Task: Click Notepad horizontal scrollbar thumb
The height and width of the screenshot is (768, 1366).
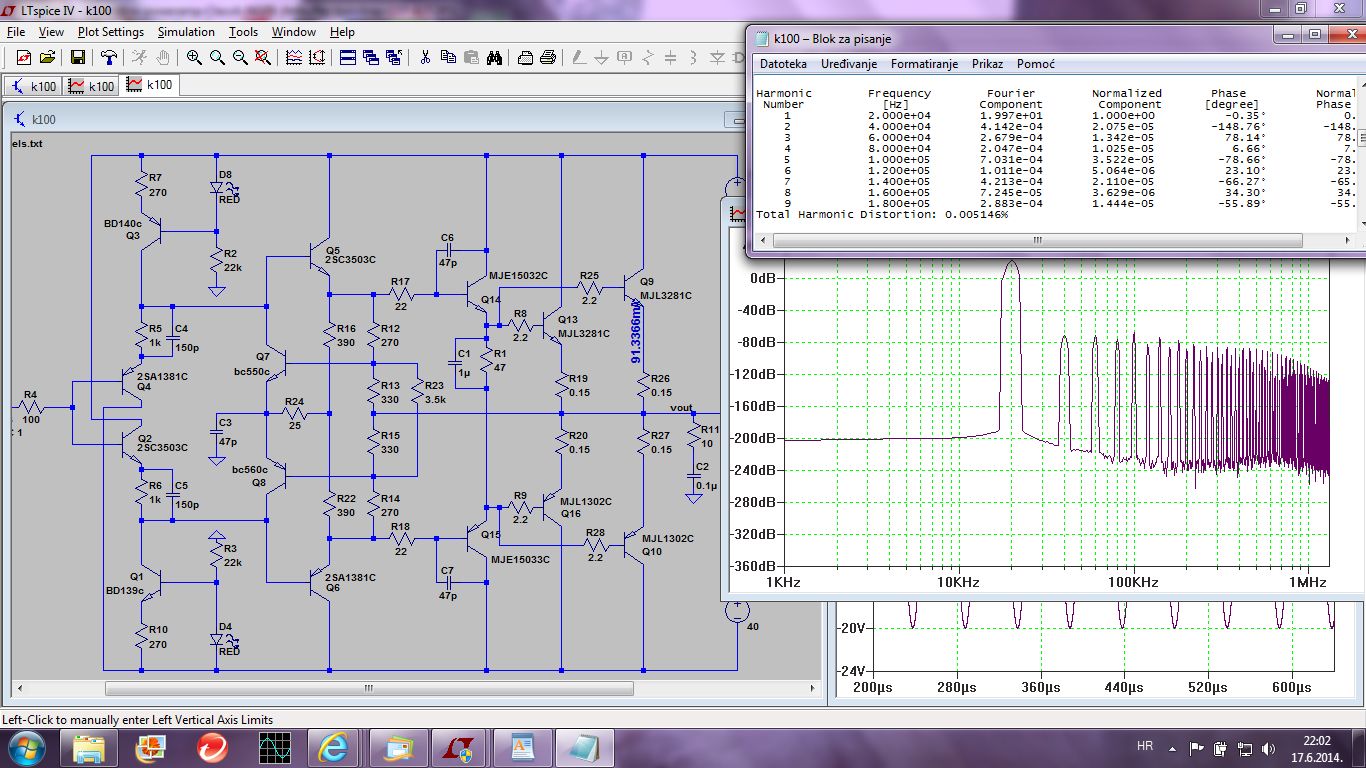Action: pos(1038,241)
